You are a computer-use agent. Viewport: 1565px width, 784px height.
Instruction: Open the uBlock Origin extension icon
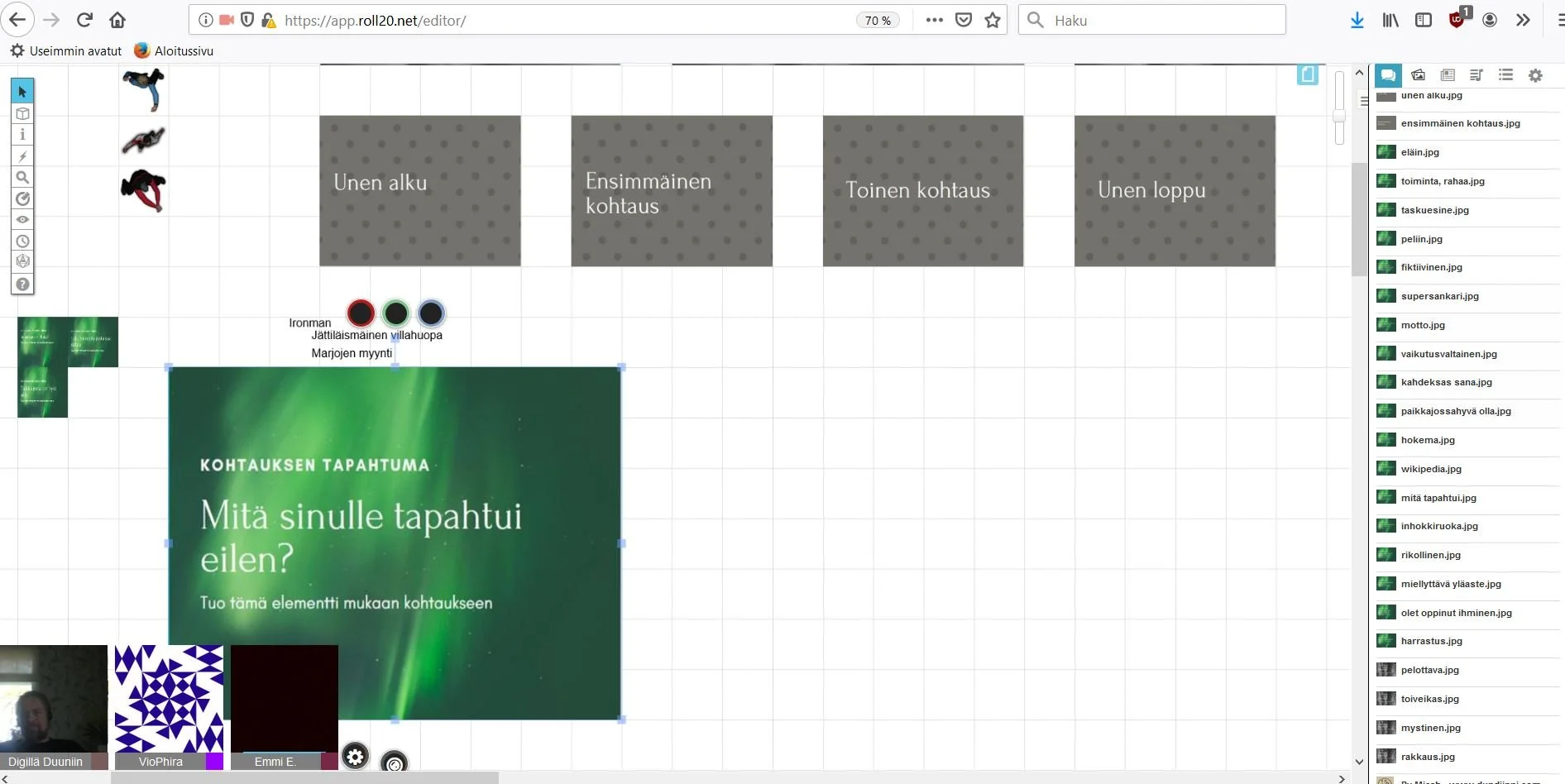point(1457,19)
